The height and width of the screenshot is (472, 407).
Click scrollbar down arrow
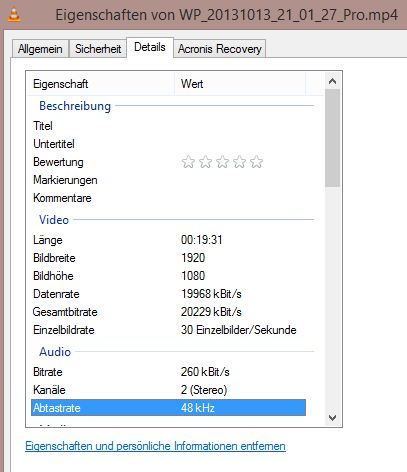click(332, 417)
